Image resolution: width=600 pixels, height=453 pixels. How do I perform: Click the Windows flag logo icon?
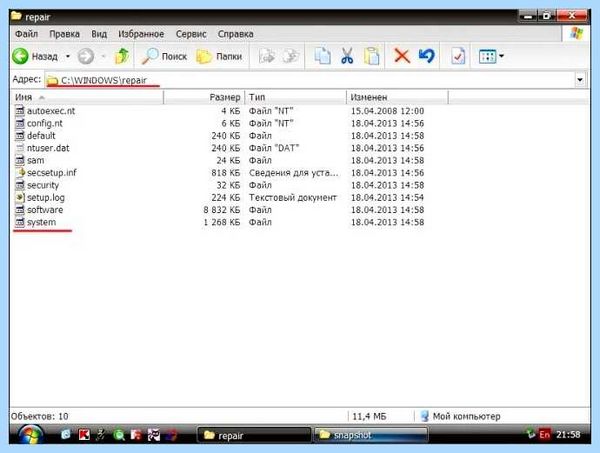point(576,34)
